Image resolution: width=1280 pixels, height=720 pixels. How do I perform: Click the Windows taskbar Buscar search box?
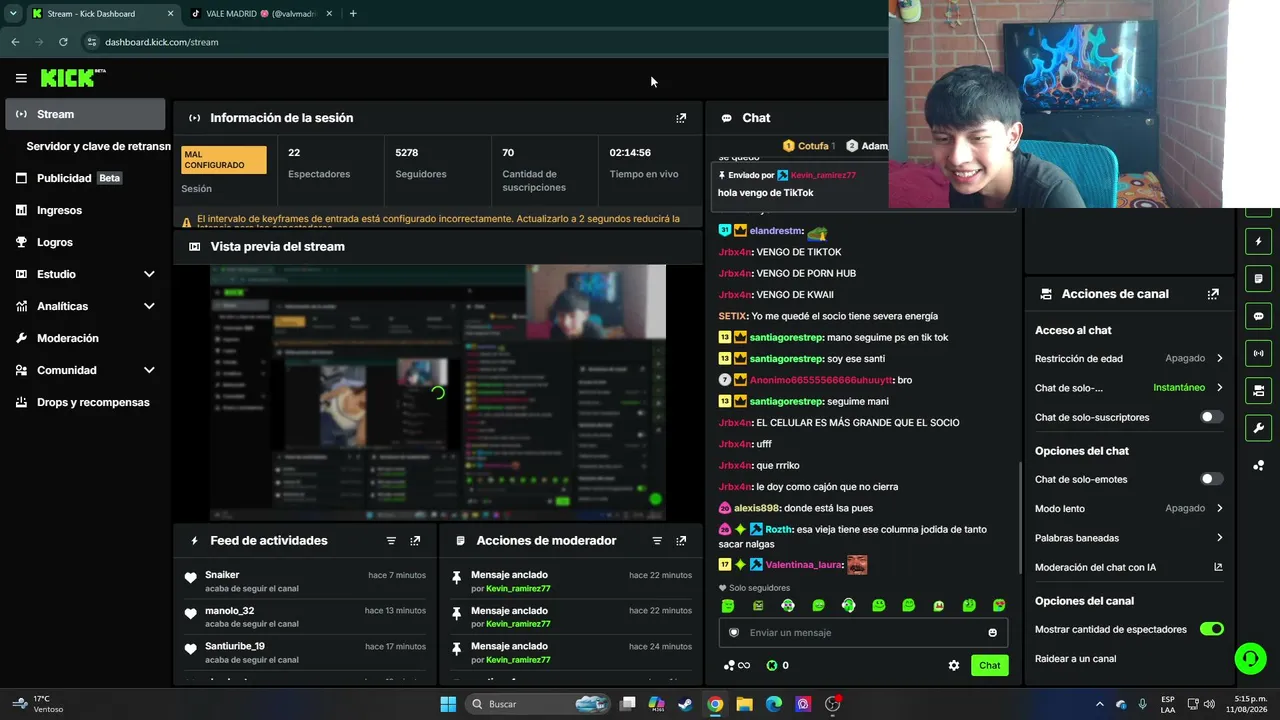coord(539,704)
